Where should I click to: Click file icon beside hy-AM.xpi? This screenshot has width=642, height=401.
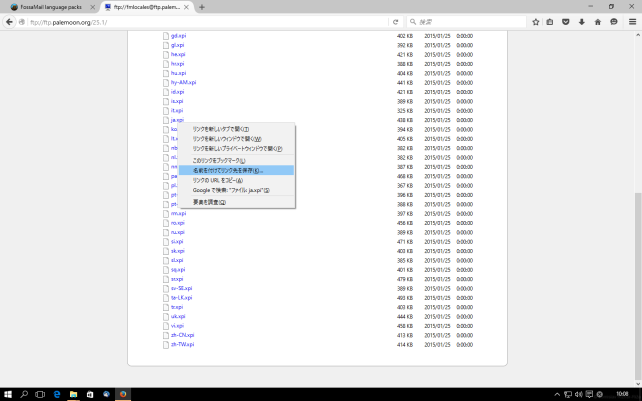coord(166,83)
